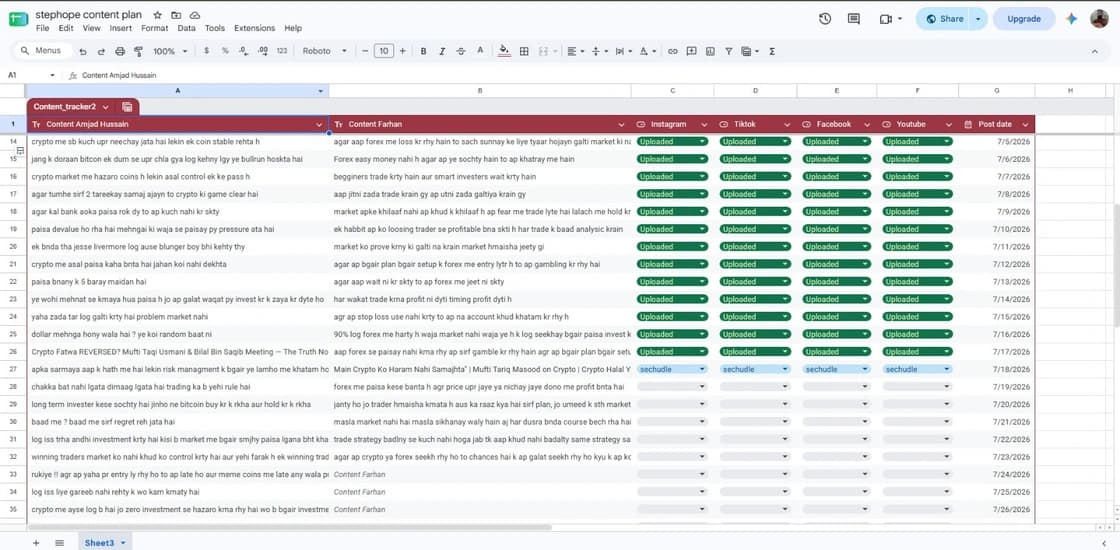Decrease font size with minus button

(x=365, y=51)
